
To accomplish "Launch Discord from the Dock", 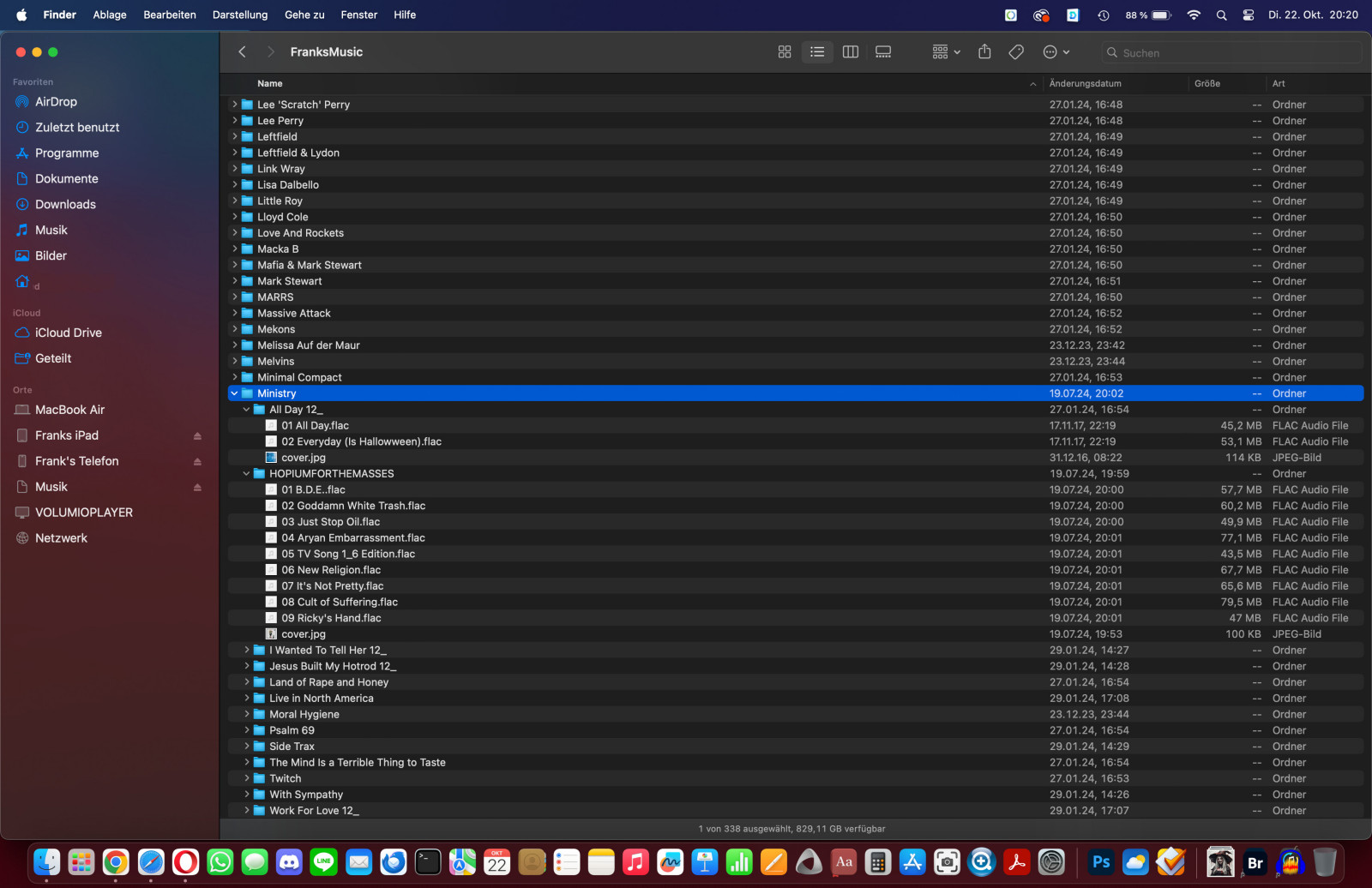I will click(x=289, y=862).
